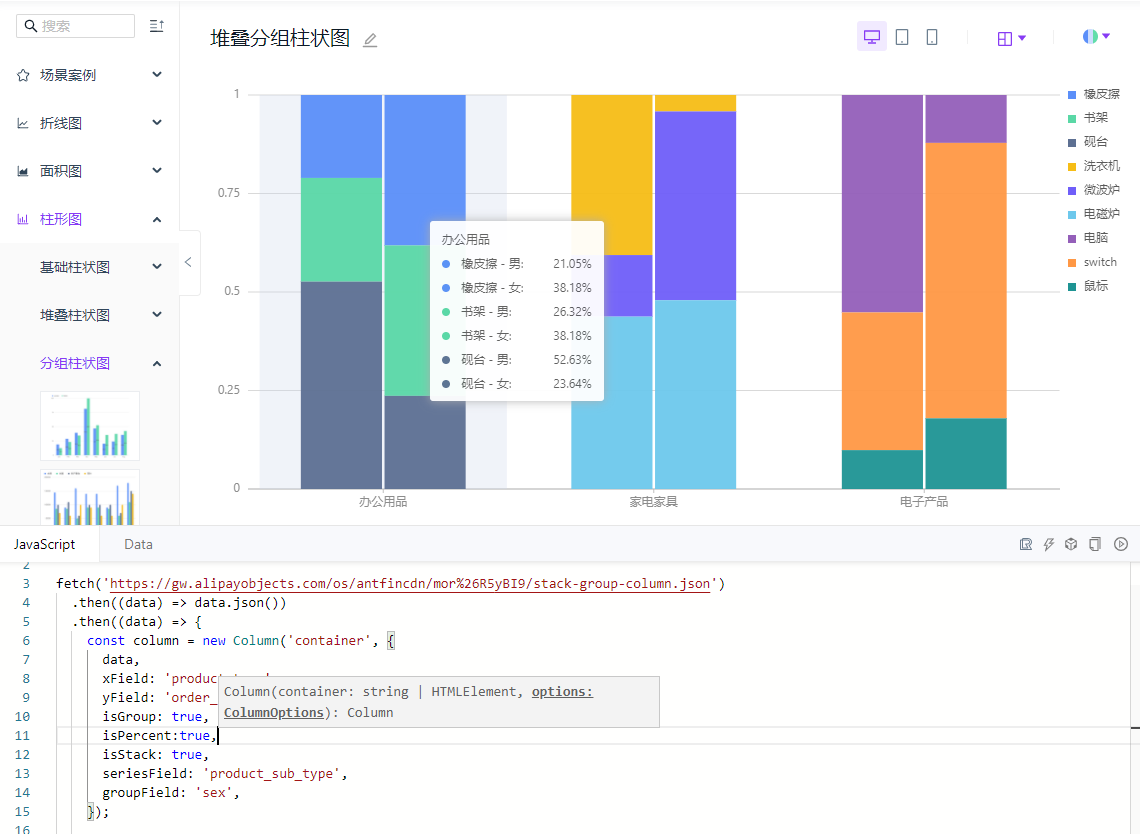Open the first grouped column chart thumbnail

[89, 426]
